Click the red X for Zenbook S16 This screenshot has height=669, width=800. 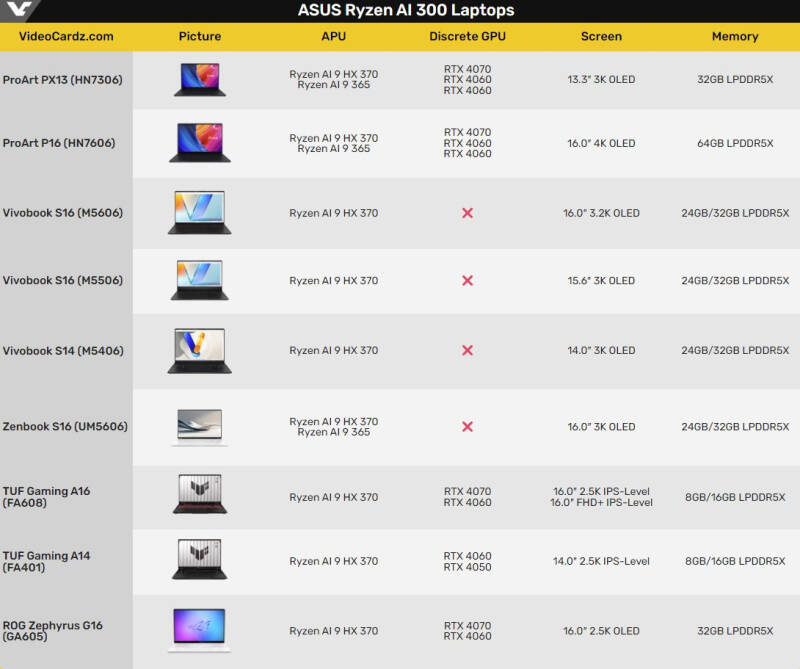(467, 426)
